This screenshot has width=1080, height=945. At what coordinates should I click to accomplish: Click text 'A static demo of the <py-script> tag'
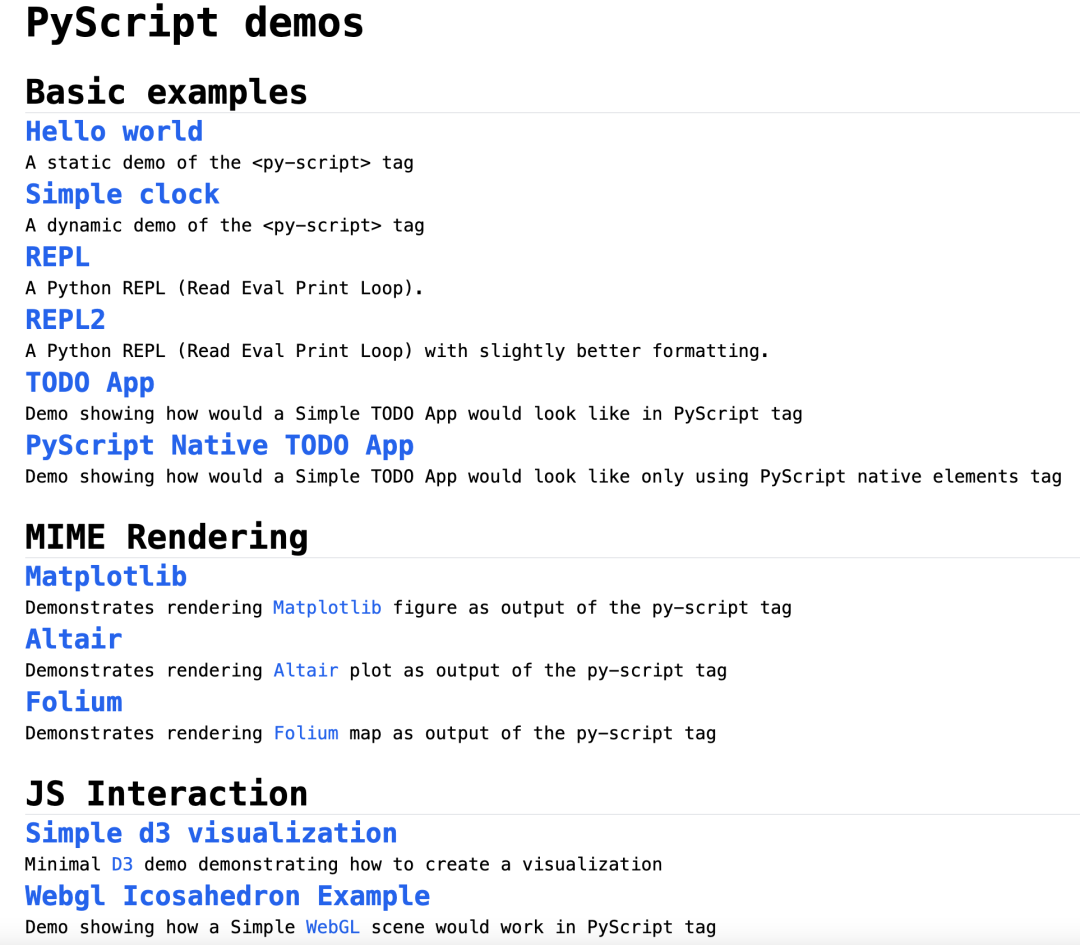220,163
